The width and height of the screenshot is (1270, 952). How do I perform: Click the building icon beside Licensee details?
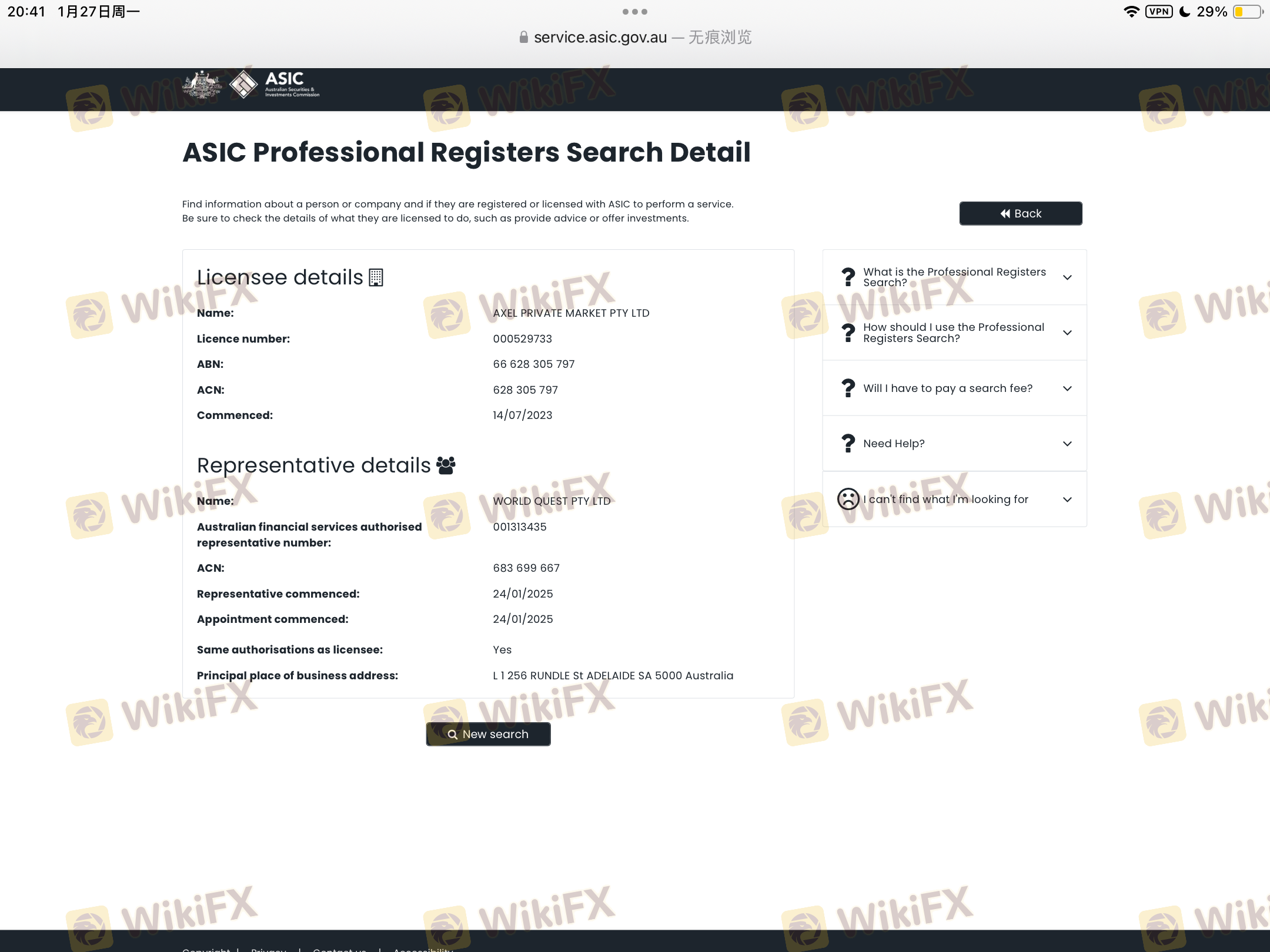(376, 277)
